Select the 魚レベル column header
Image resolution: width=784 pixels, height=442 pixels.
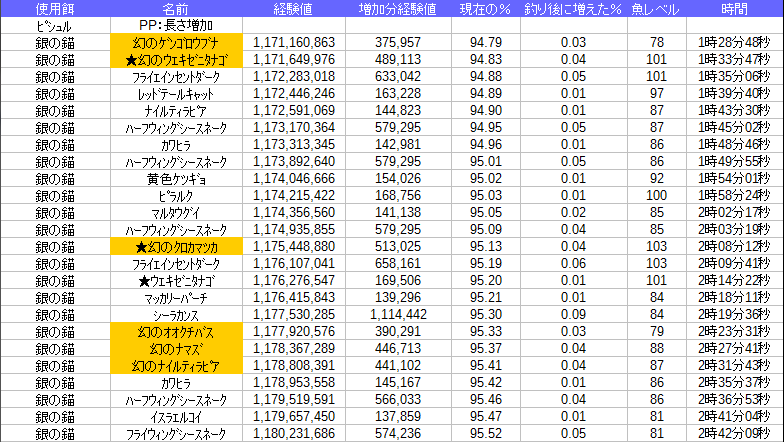click(x=656, y=8)
